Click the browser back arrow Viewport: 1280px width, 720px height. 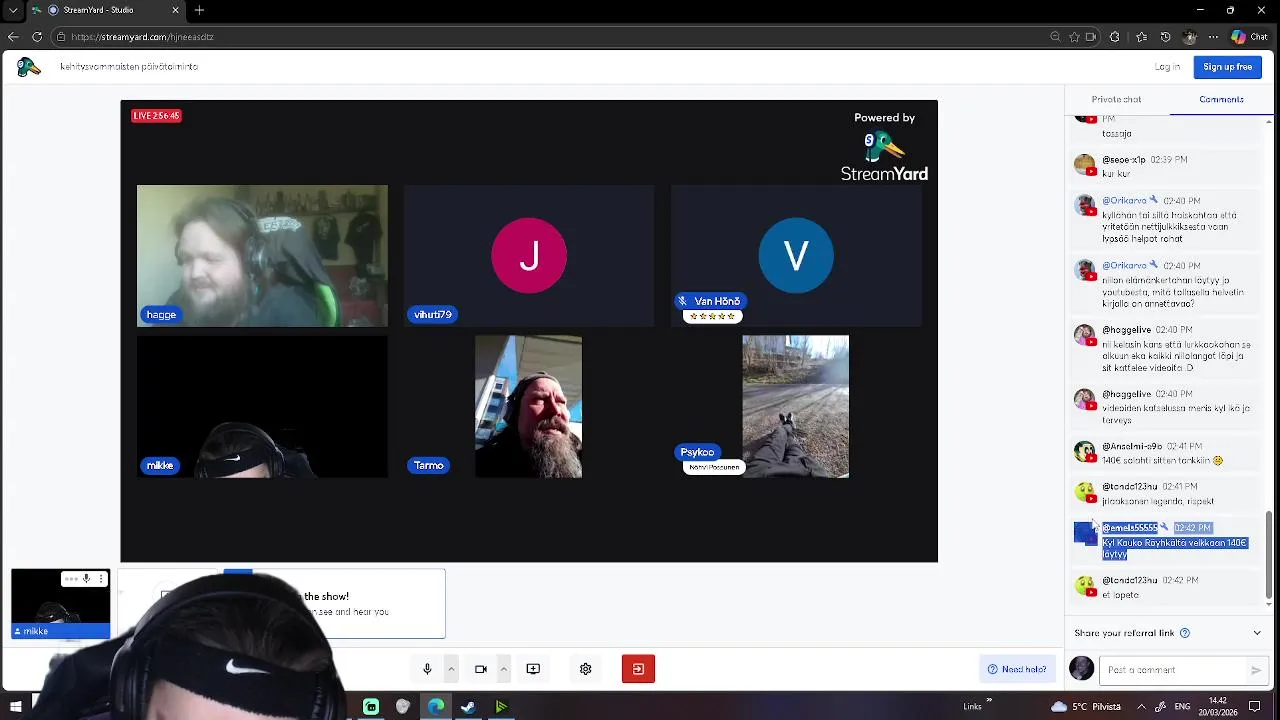13,37
